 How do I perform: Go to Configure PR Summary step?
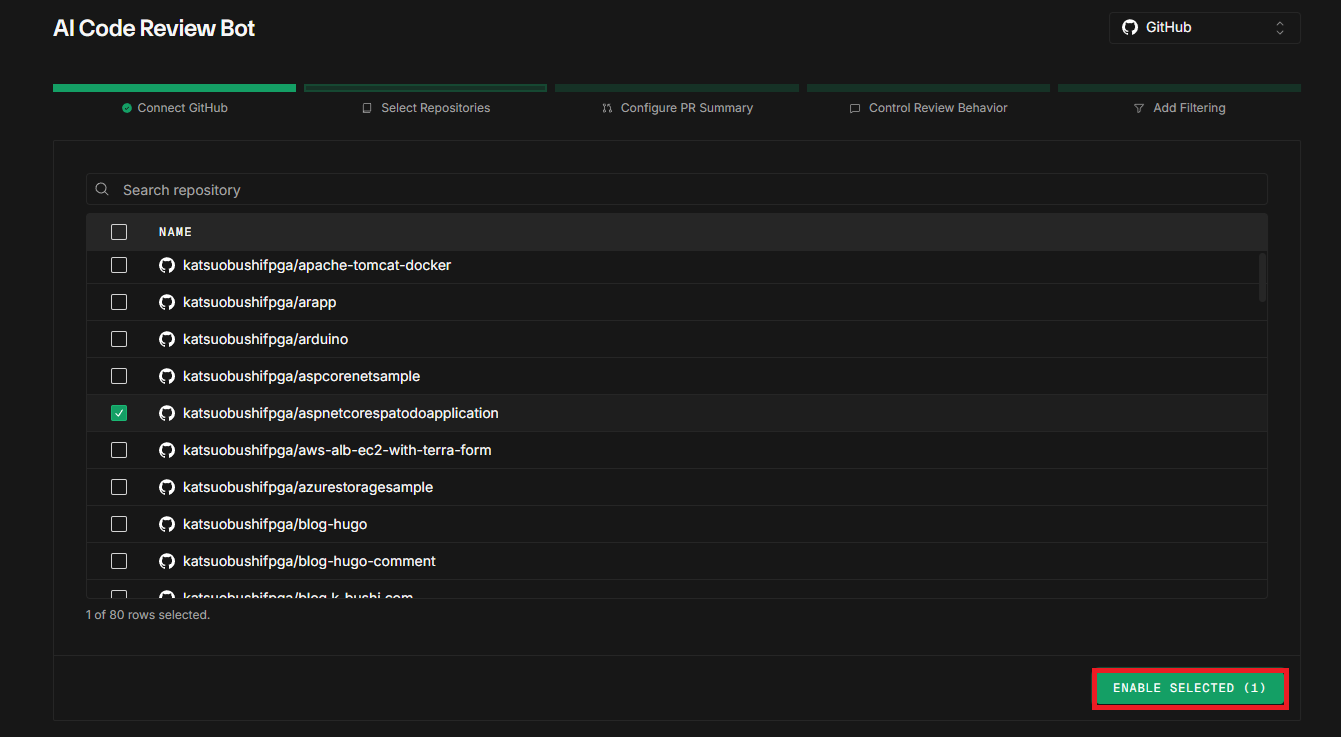[677, 108]
